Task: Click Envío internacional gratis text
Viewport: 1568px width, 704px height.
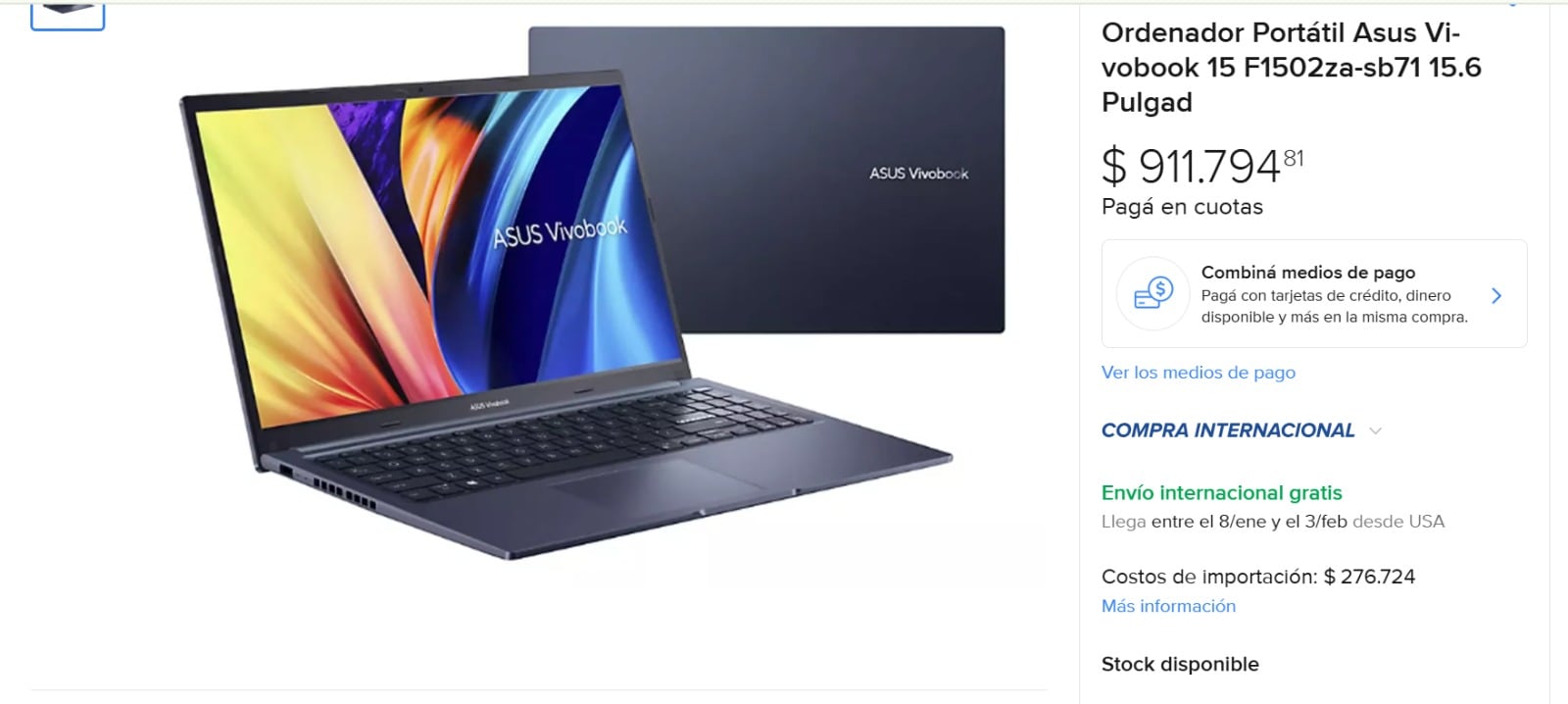Action: tap(1221, 493)
